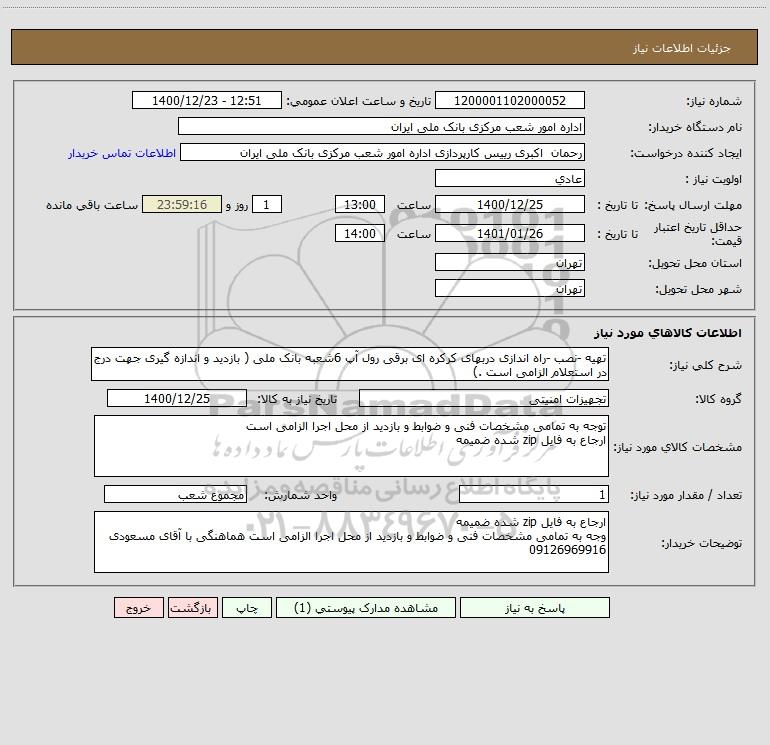The image size is (770, 745).
Task: Click the نام دستگاه خریدار label
Action: click(x=695, y=127)
